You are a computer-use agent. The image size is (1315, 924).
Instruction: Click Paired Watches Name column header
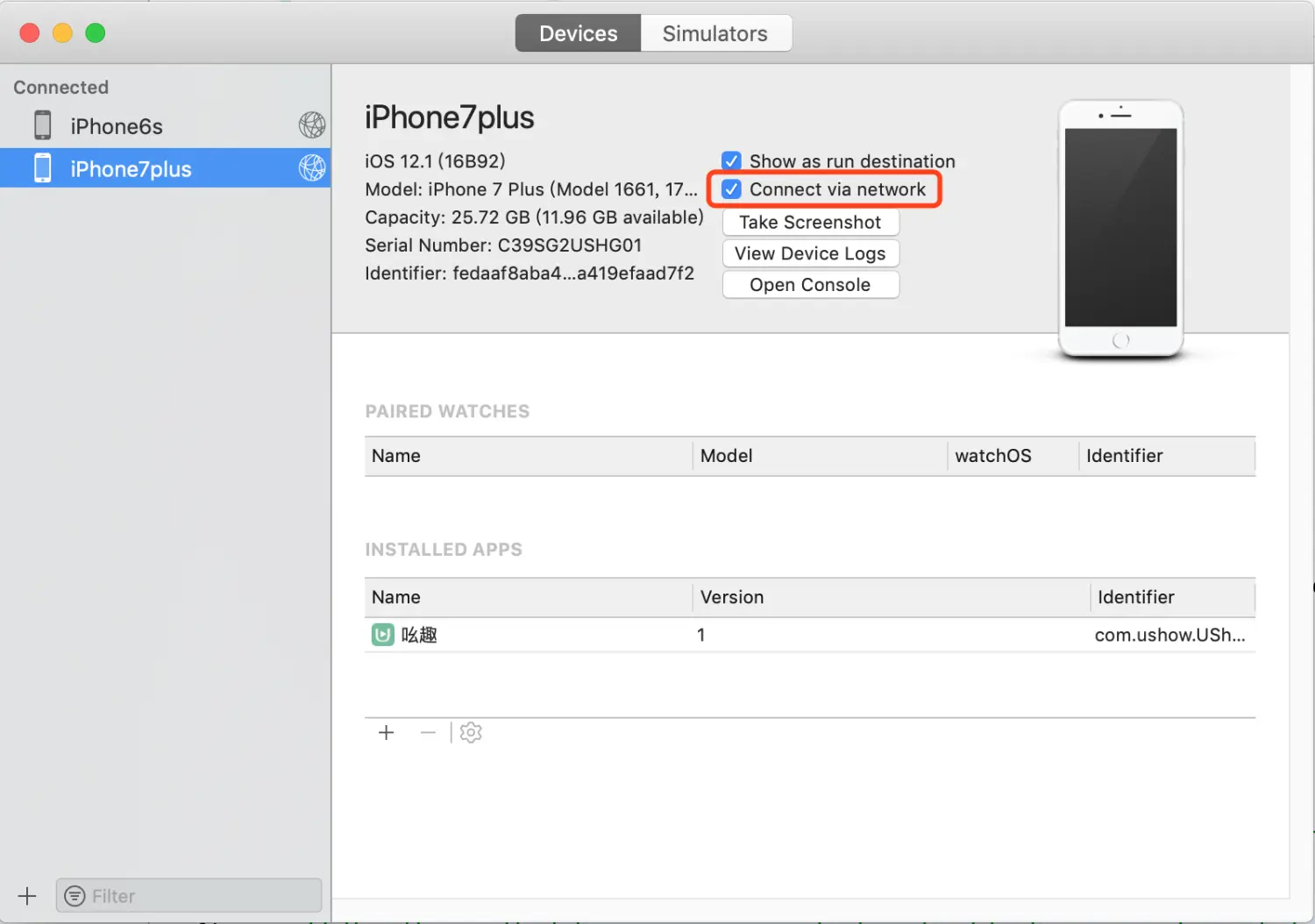(x=529, y=456)
